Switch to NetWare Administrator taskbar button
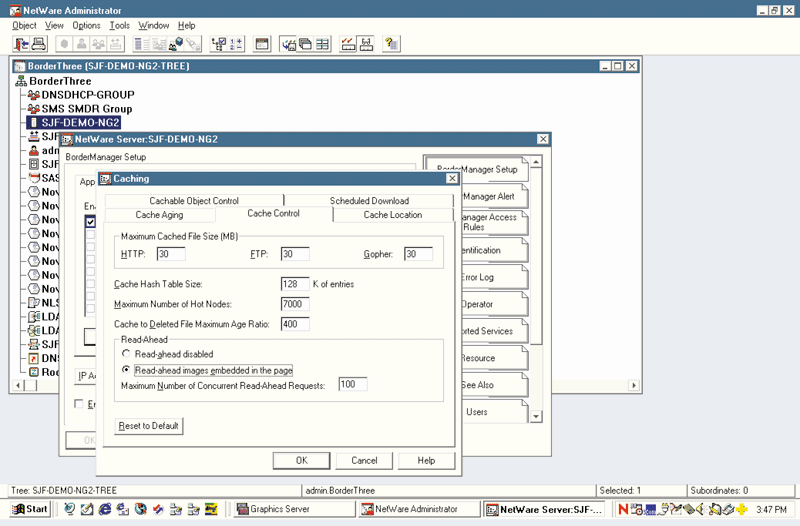800x526 pixels. pos(419,509)
